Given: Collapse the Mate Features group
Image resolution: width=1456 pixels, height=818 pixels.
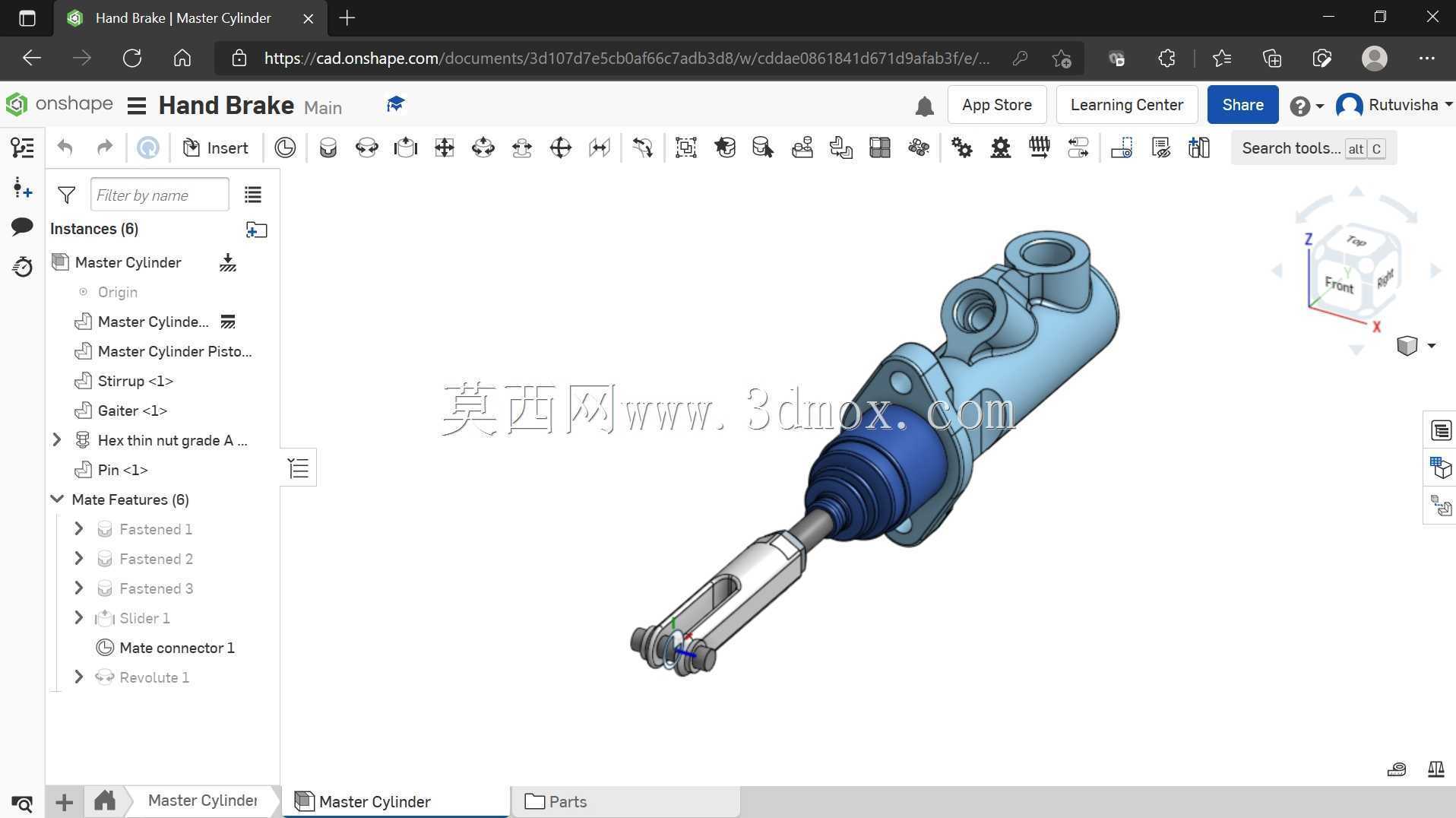Looking at the screenshot, I should [57, 499].
